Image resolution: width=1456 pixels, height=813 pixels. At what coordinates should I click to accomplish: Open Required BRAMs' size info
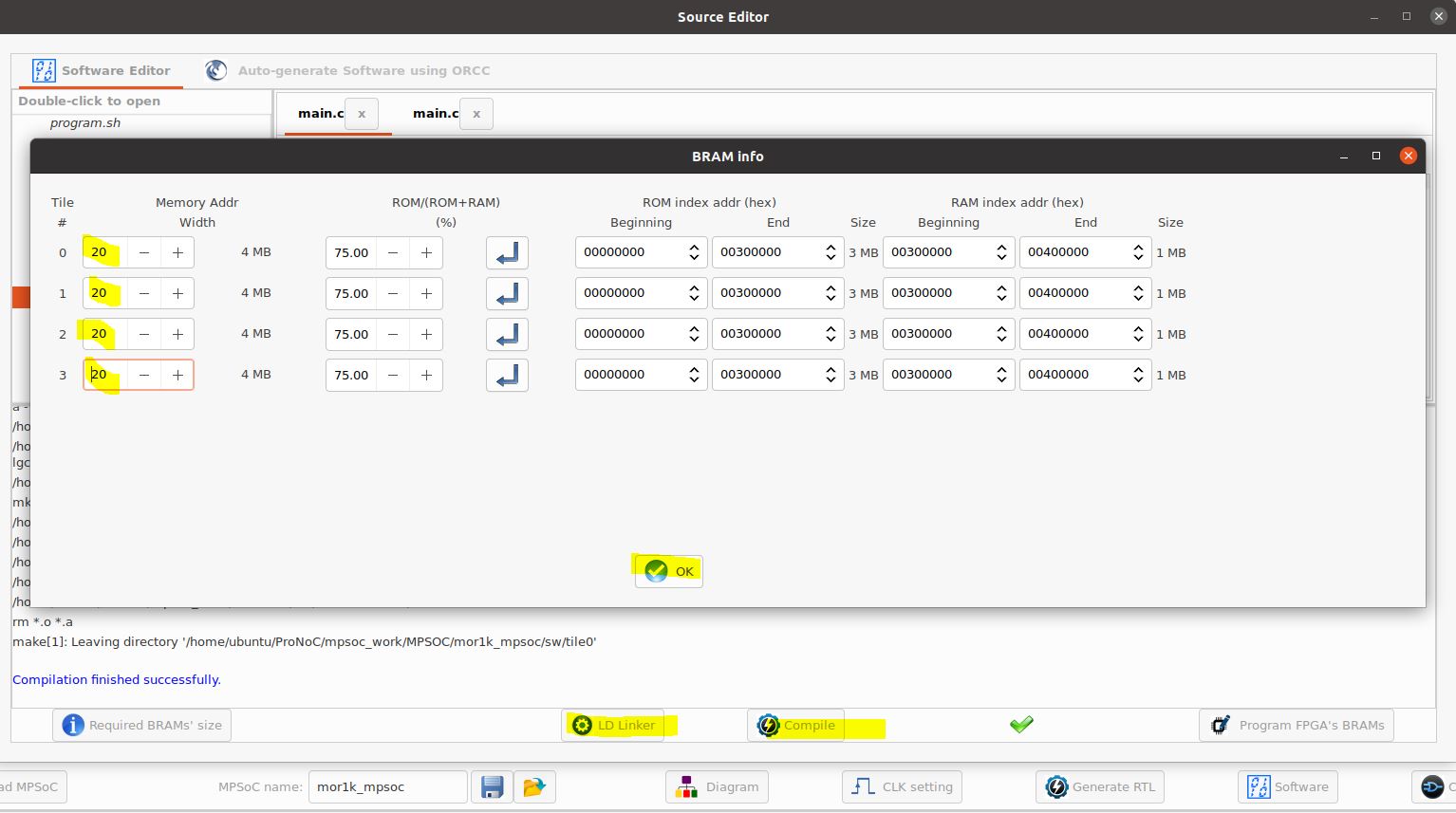pyautogui.click(x=142, y=725)
